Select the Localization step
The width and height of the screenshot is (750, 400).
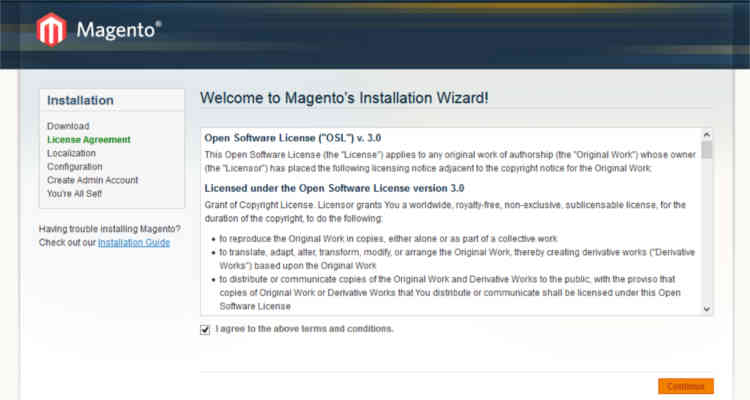(71, 153)
